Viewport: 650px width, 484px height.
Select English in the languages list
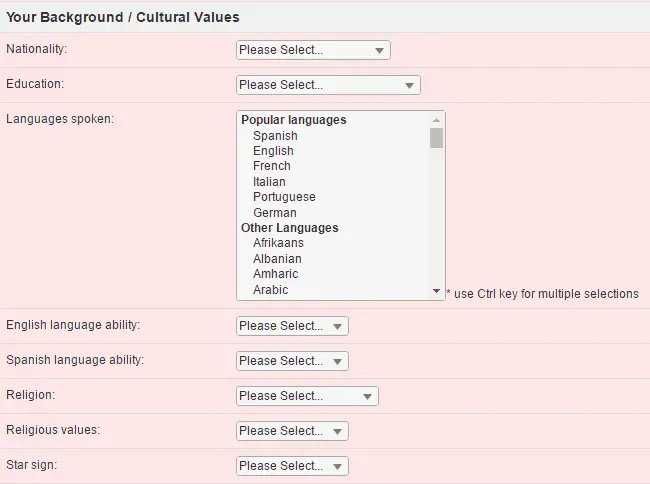coord(273,151)
